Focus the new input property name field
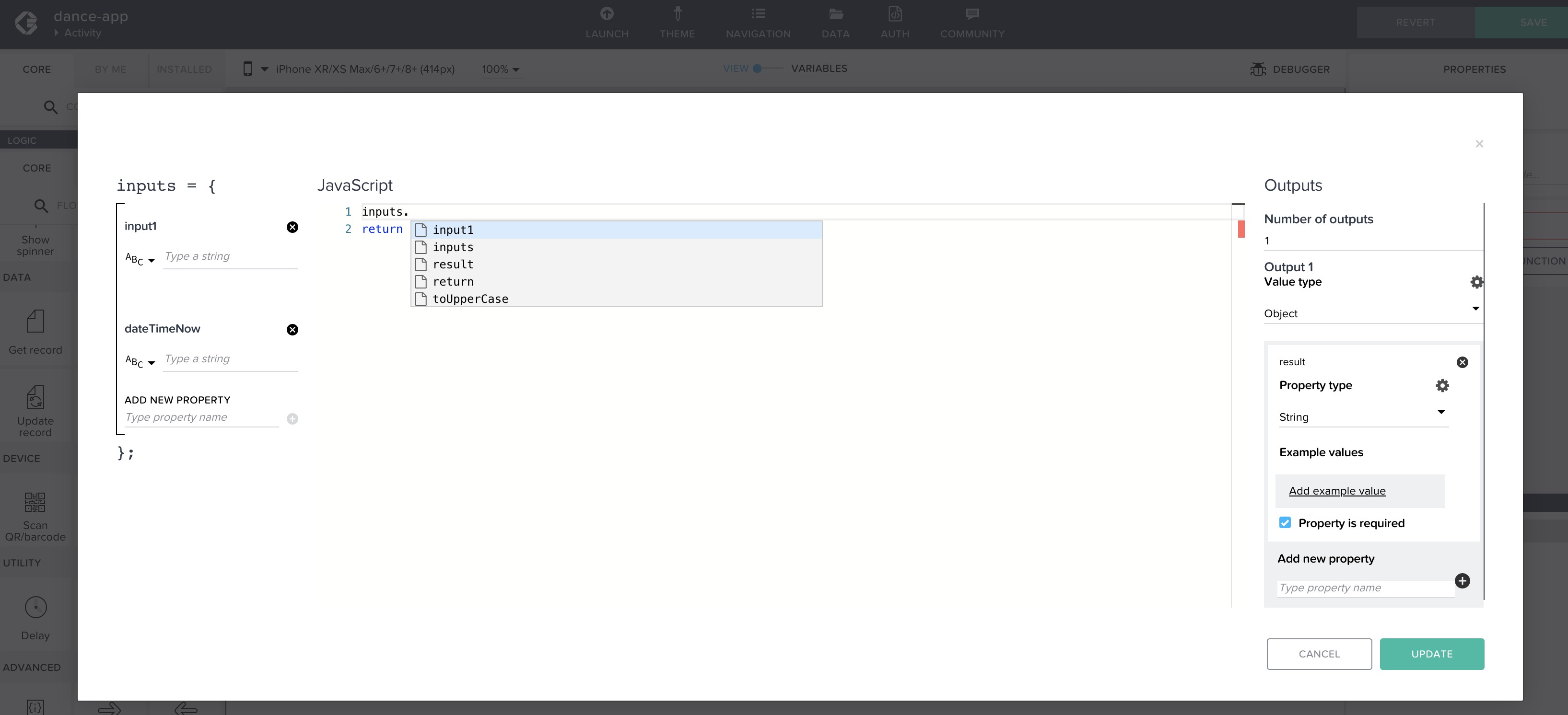This screenshot has height=715, width=1568. coord(201,417)
